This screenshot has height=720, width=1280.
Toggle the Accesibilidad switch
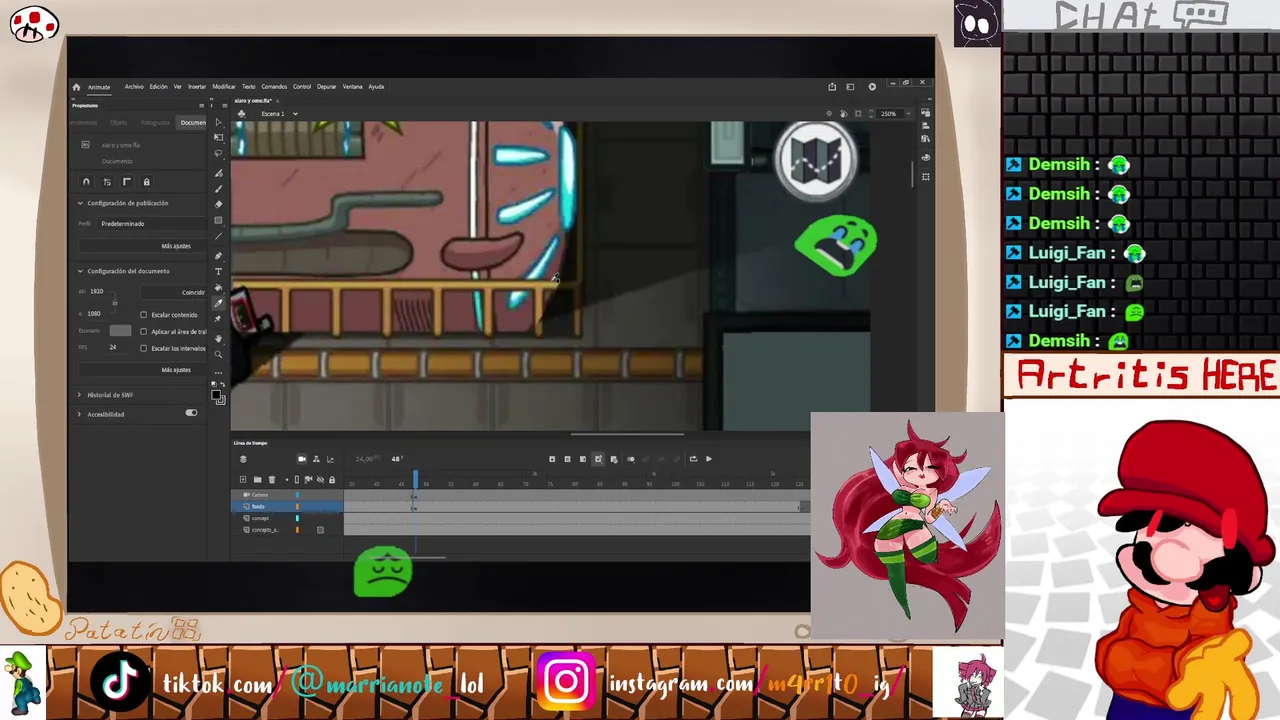click(x=191, y=413)
